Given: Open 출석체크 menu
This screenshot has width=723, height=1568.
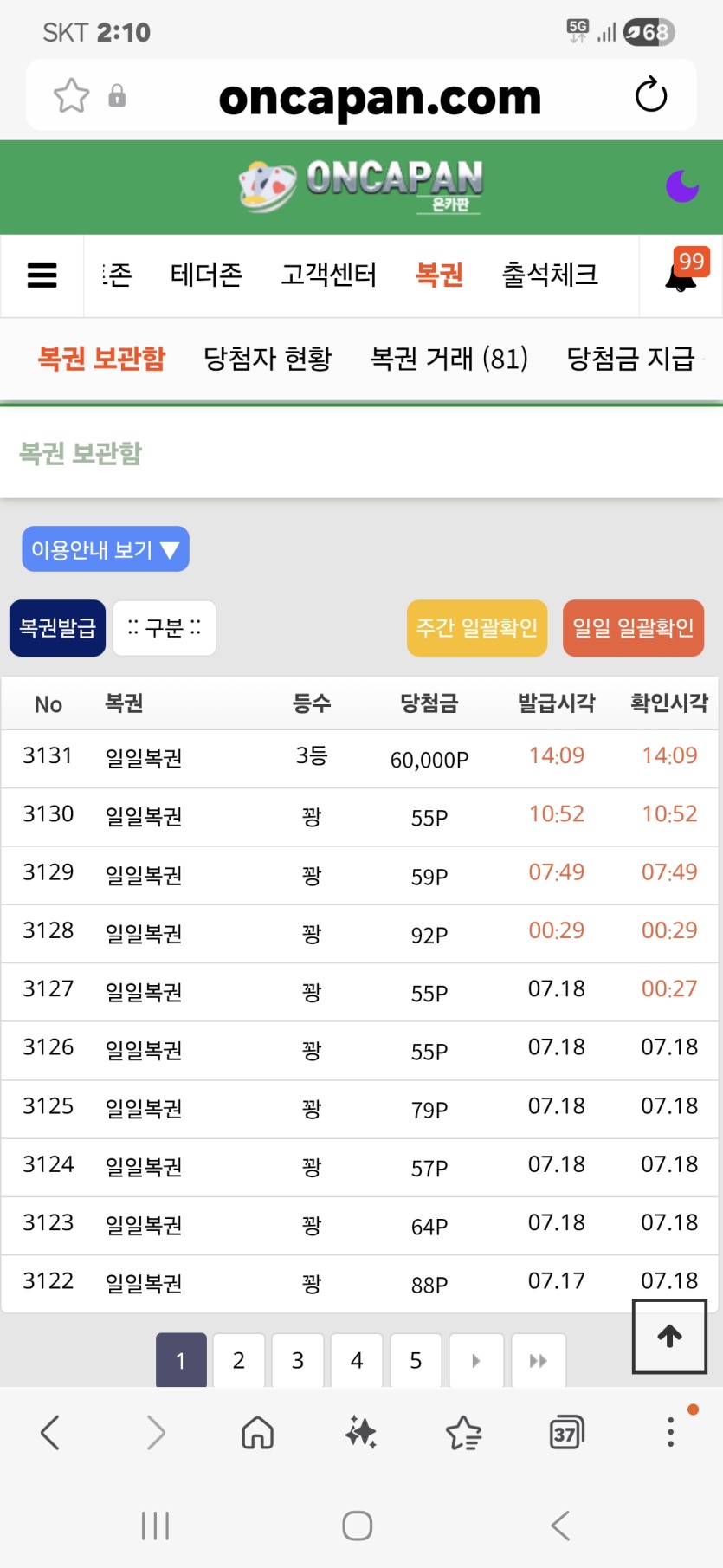Looking at the screenshot, I should 550,275.
